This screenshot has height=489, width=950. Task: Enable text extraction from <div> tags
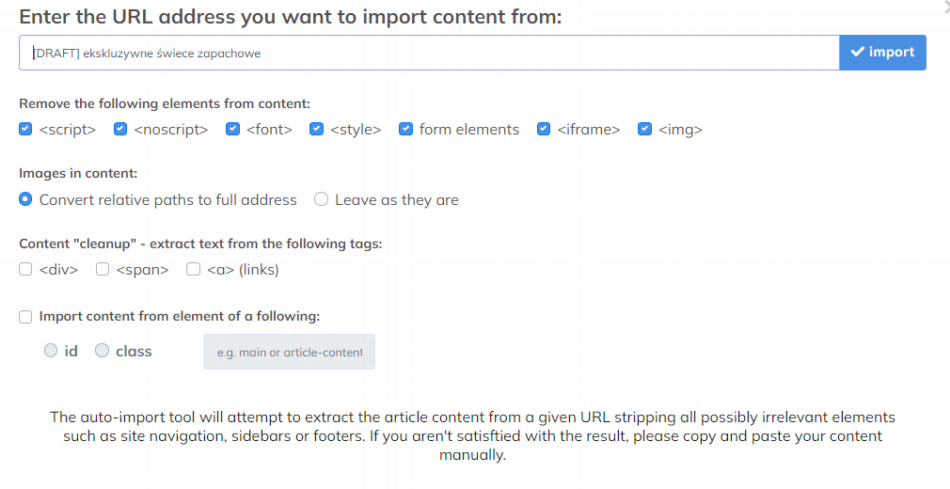pyautogui.click(x=26, y=269)
